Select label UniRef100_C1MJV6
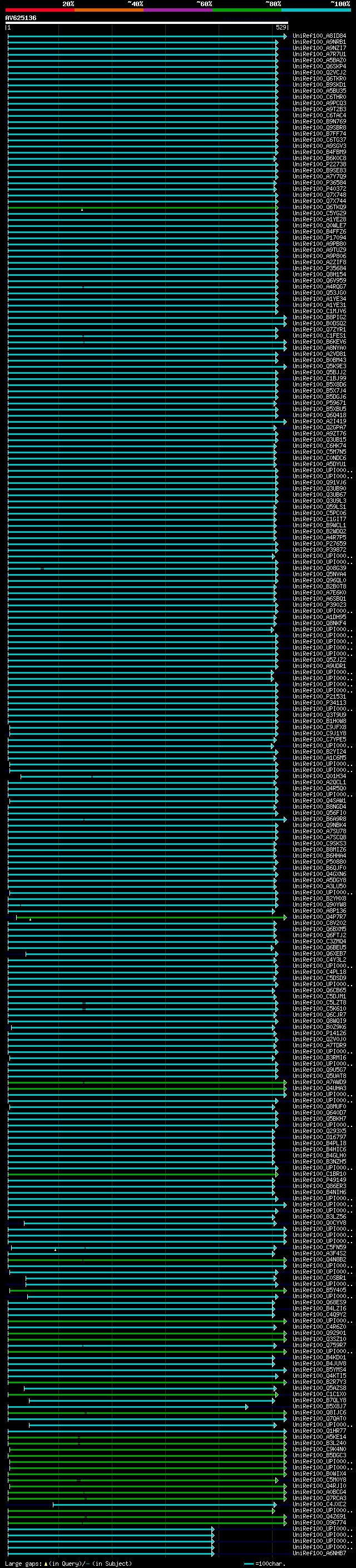This screenshot has height=1568, width=356. point(319,311)
